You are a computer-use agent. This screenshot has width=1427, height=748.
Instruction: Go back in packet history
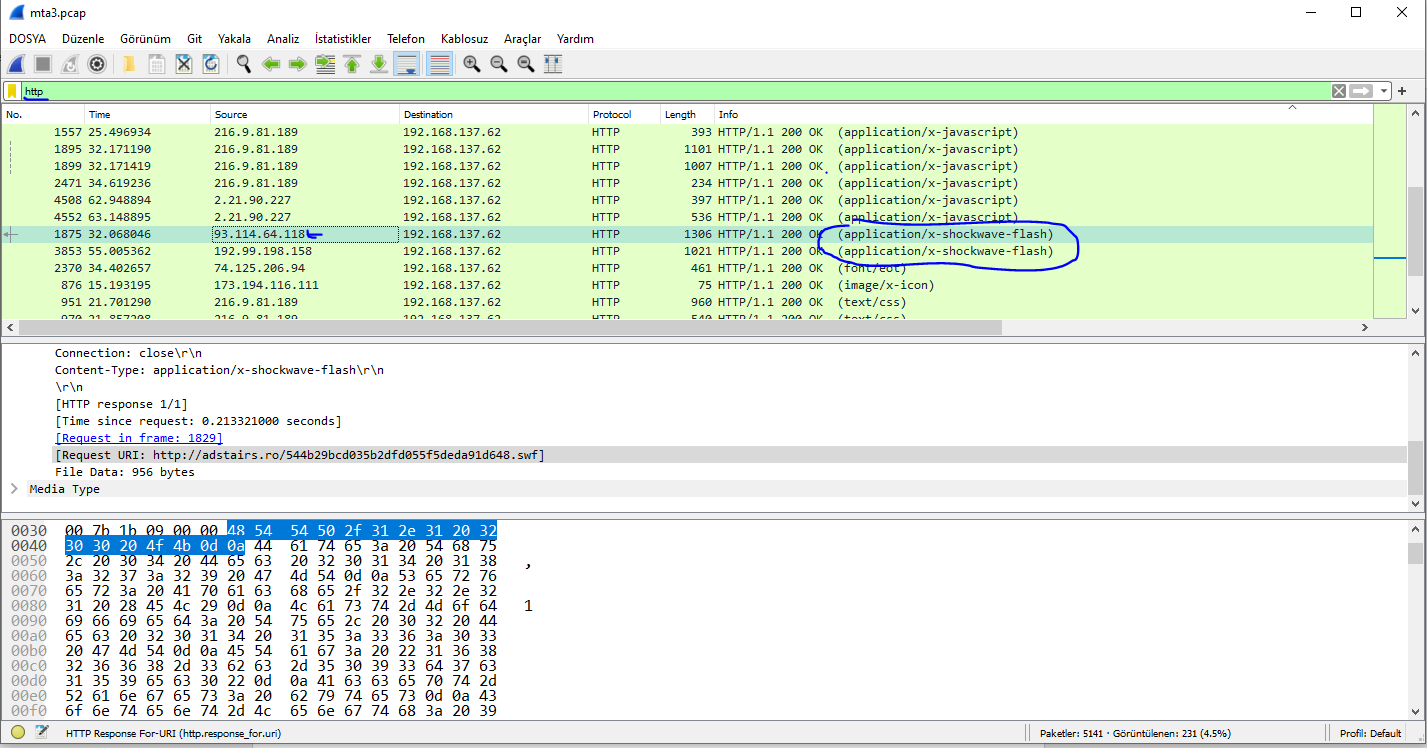[270, 64]
